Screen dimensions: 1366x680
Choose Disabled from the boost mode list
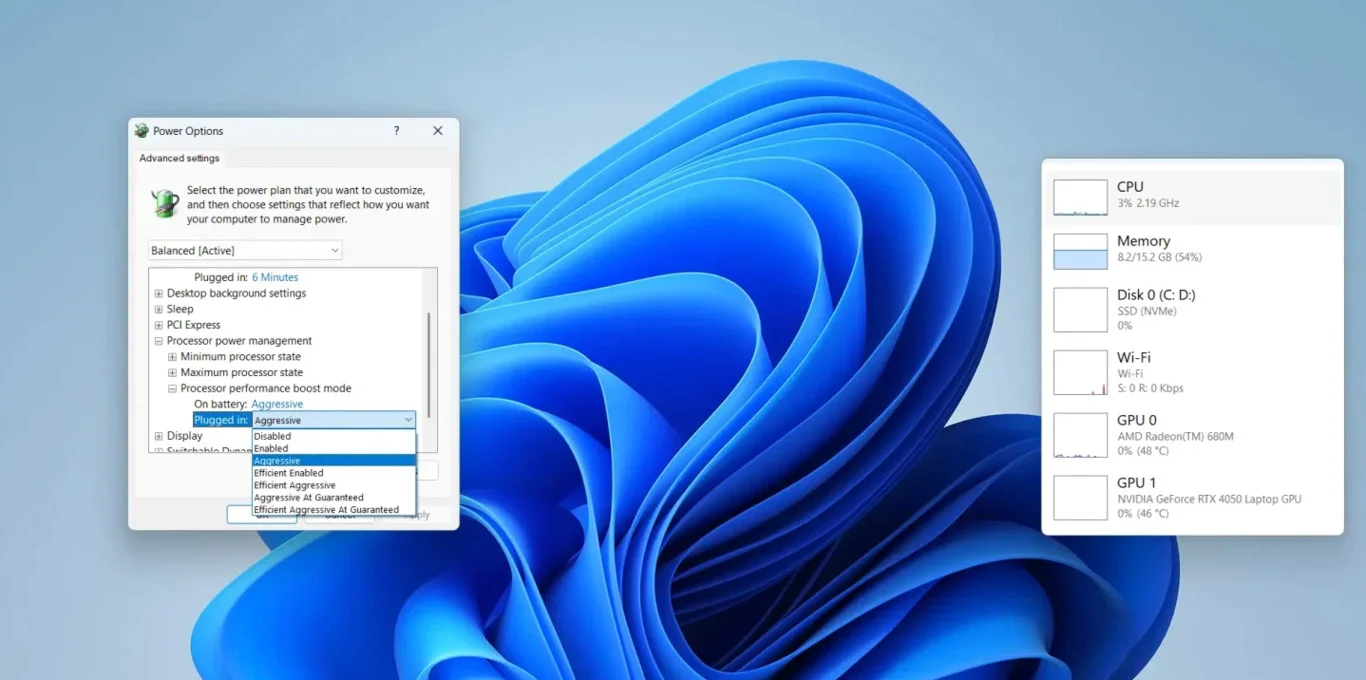(334, 436)
